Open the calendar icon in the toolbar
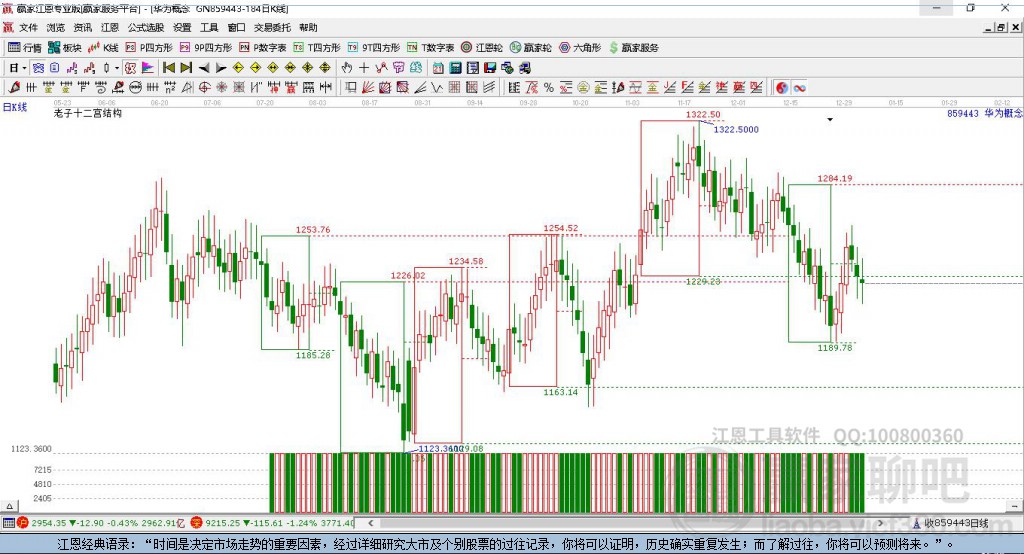 click(x=438, y=68)
